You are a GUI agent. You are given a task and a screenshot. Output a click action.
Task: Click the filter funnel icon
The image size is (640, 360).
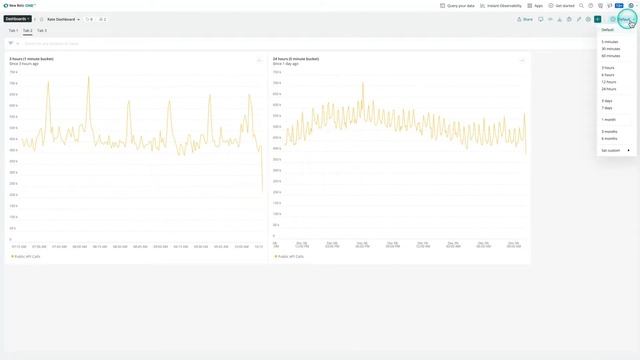pyautogui.click(x=11, y=43)
